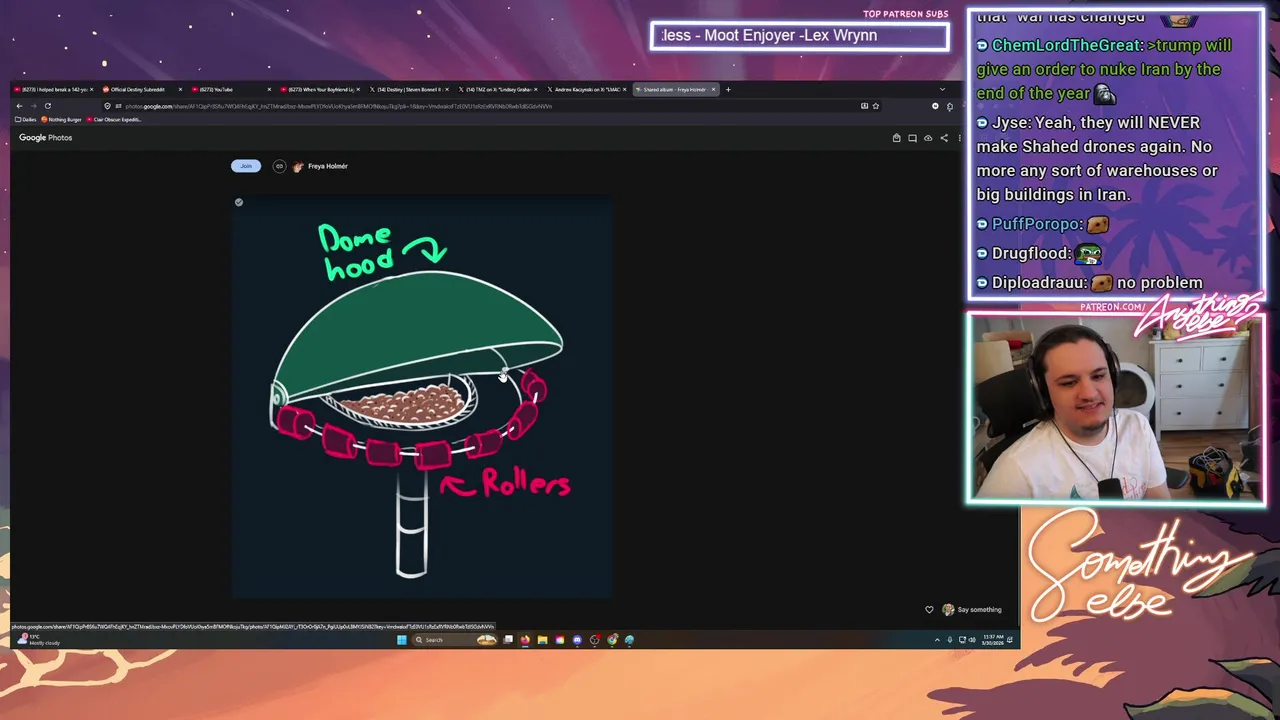Open the Clair Obscur Expedition bookmark
This screenshot has height=720, width=1280.
coord(114,120)
